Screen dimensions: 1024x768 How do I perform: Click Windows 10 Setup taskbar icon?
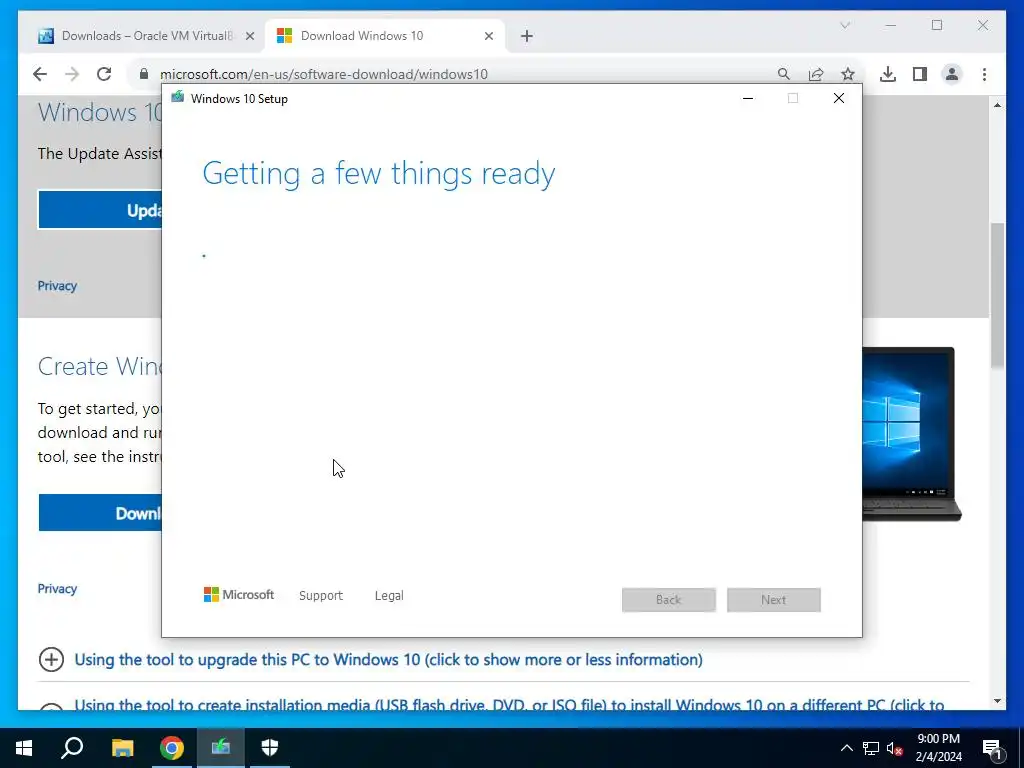(221, 748)
